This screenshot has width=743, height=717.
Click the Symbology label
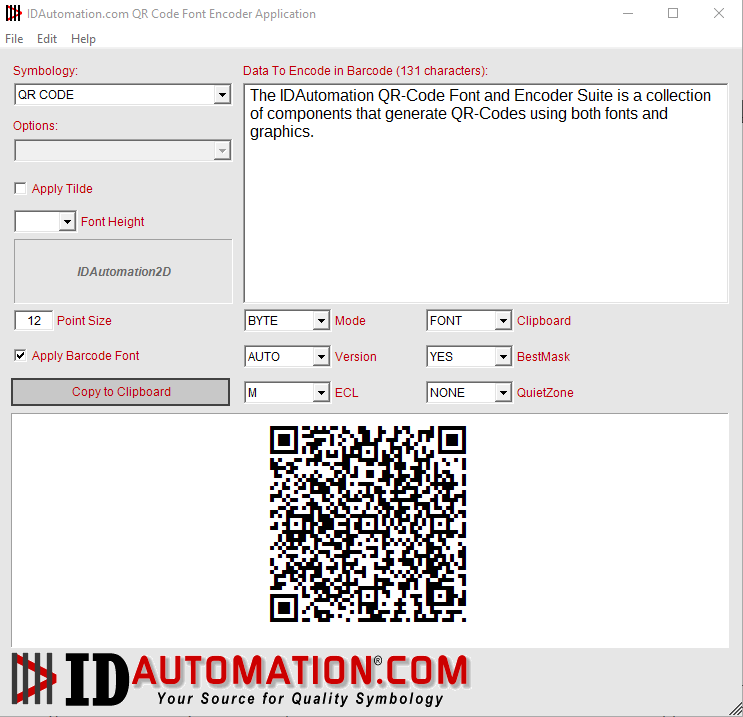point(45,71)
